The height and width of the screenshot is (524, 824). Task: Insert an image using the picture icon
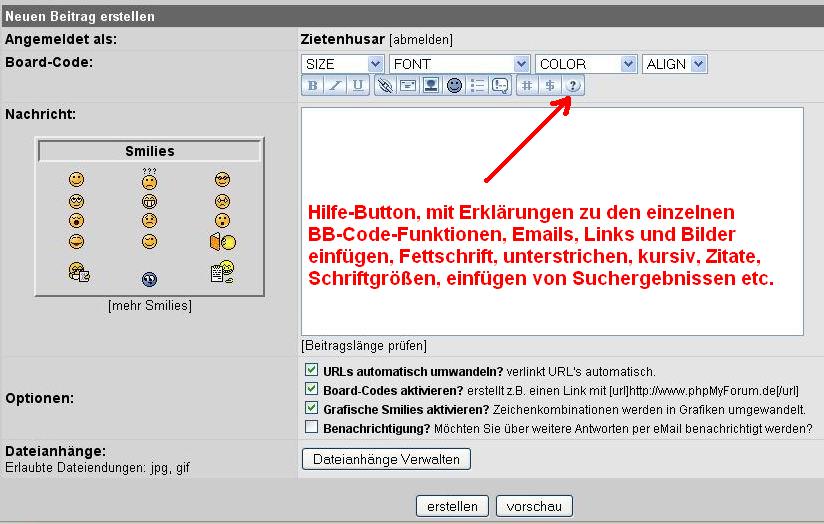[431, 86]
